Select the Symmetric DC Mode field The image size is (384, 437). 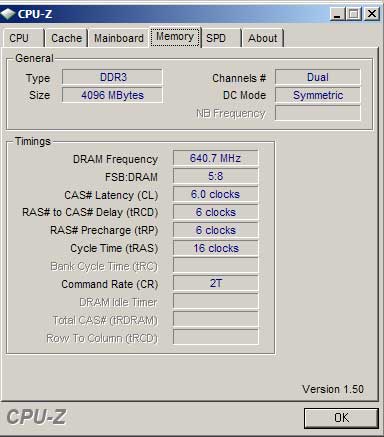[x=318, y=95]
